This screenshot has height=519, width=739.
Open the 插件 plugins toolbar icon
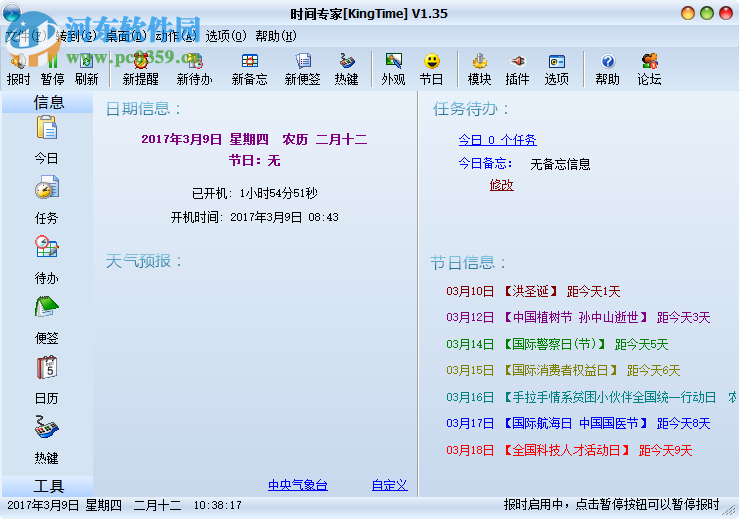point(517,69)
